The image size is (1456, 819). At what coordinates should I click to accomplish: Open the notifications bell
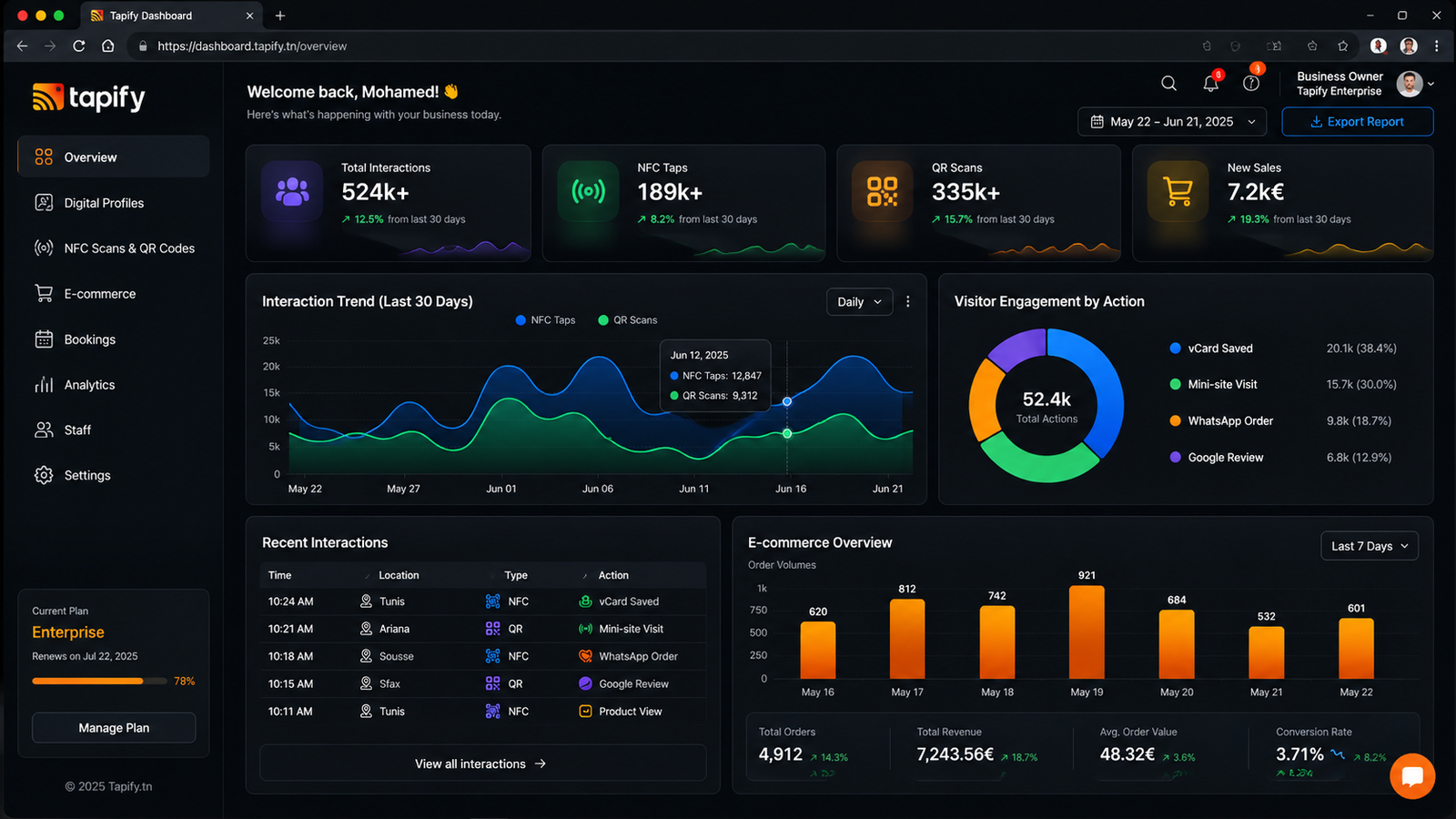coord(1210,84)
